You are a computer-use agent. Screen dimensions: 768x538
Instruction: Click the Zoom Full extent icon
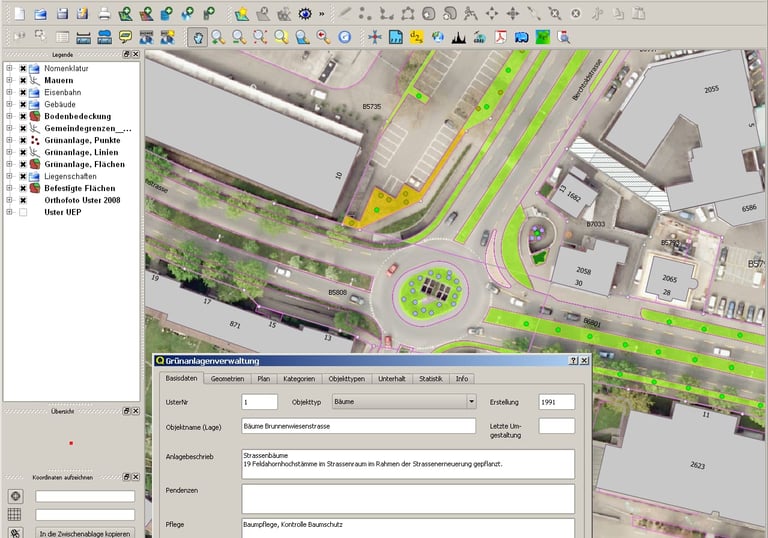(x=260, y=37)
